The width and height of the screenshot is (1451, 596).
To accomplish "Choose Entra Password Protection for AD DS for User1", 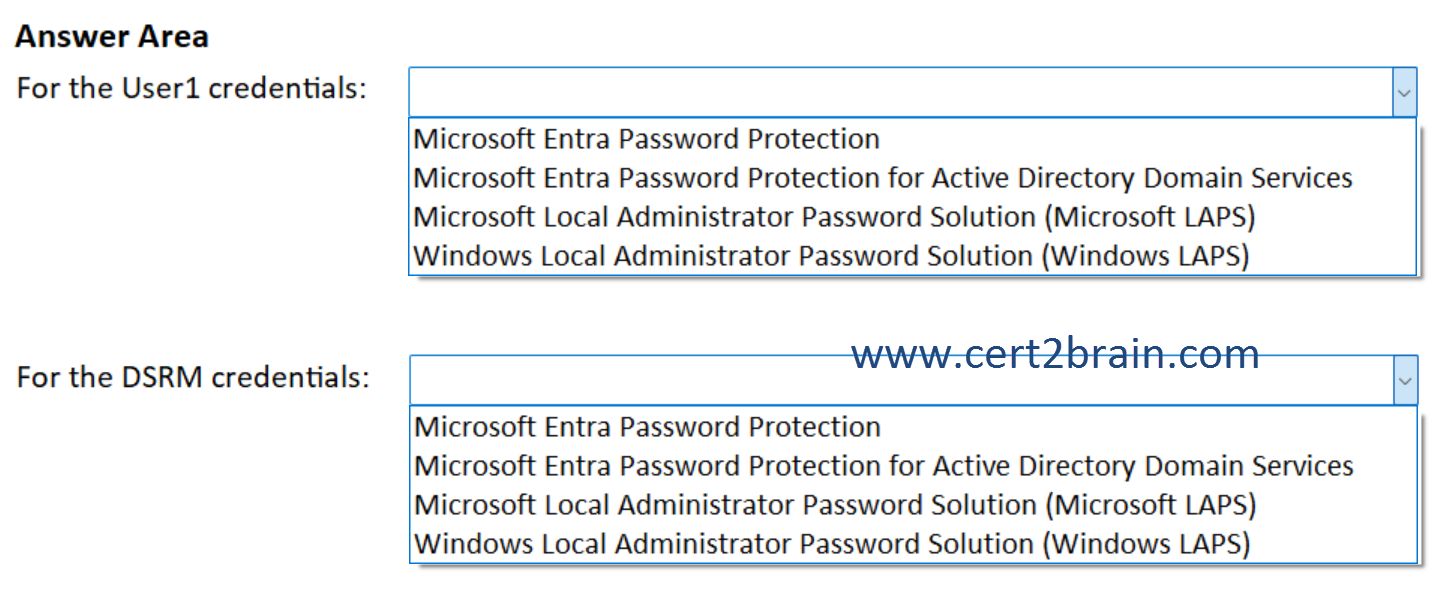I will tap(882, 178).
